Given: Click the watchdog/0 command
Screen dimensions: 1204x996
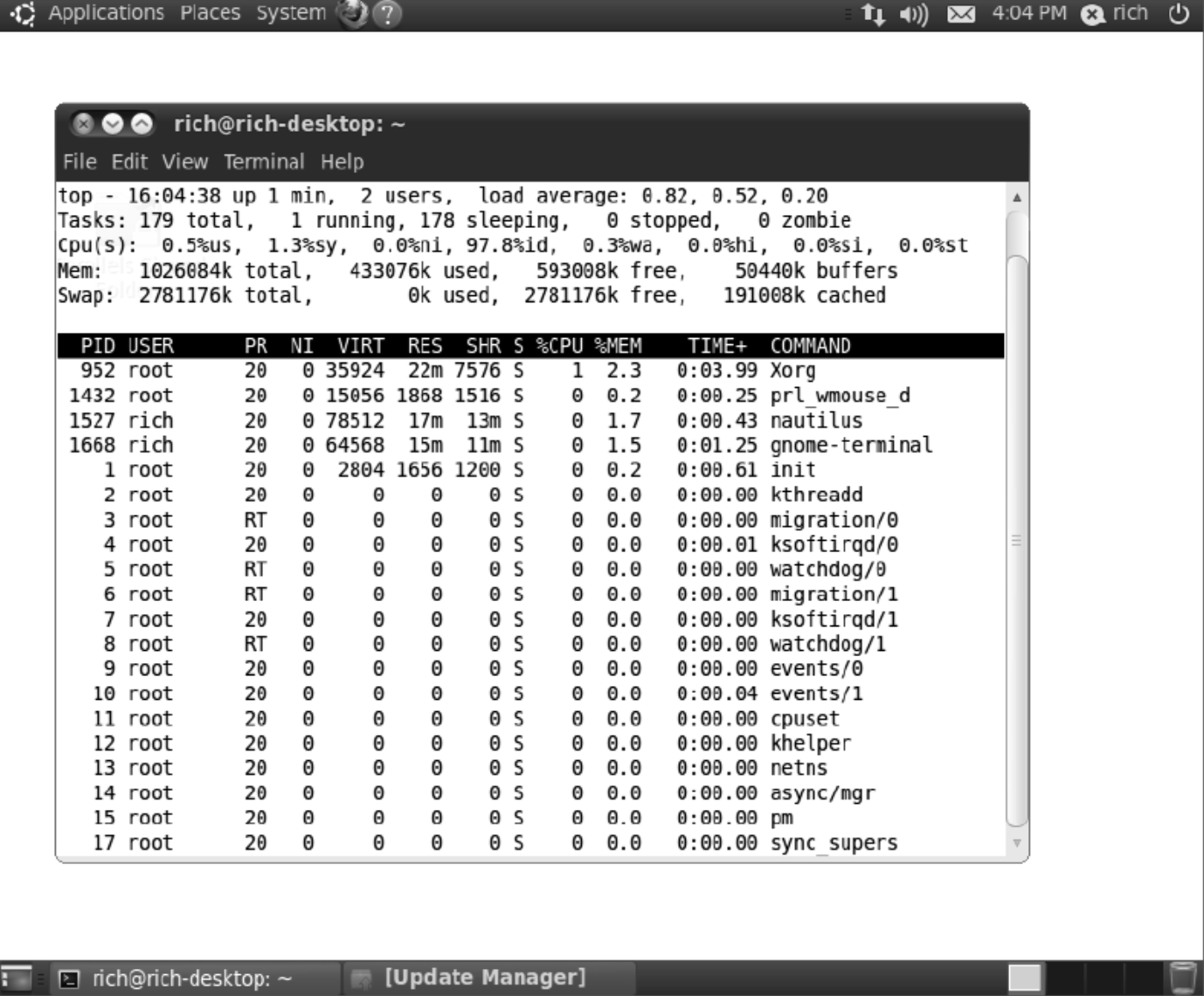Looking at the screenshot, I should click(x=827, y=569).
